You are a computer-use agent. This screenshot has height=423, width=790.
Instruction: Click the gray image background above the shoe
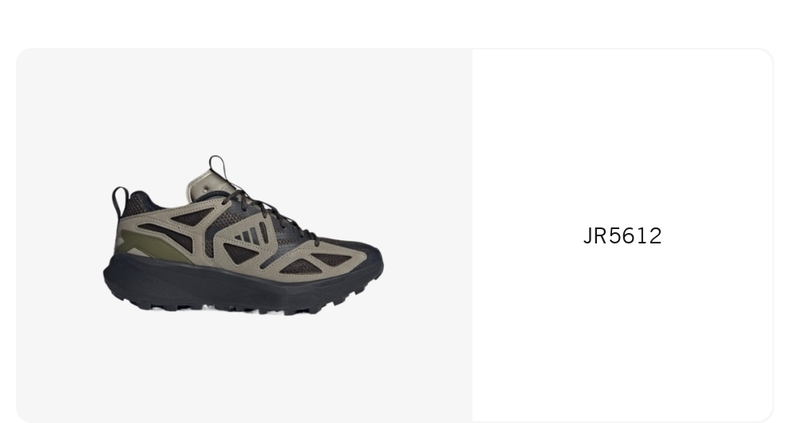point(244,101)
